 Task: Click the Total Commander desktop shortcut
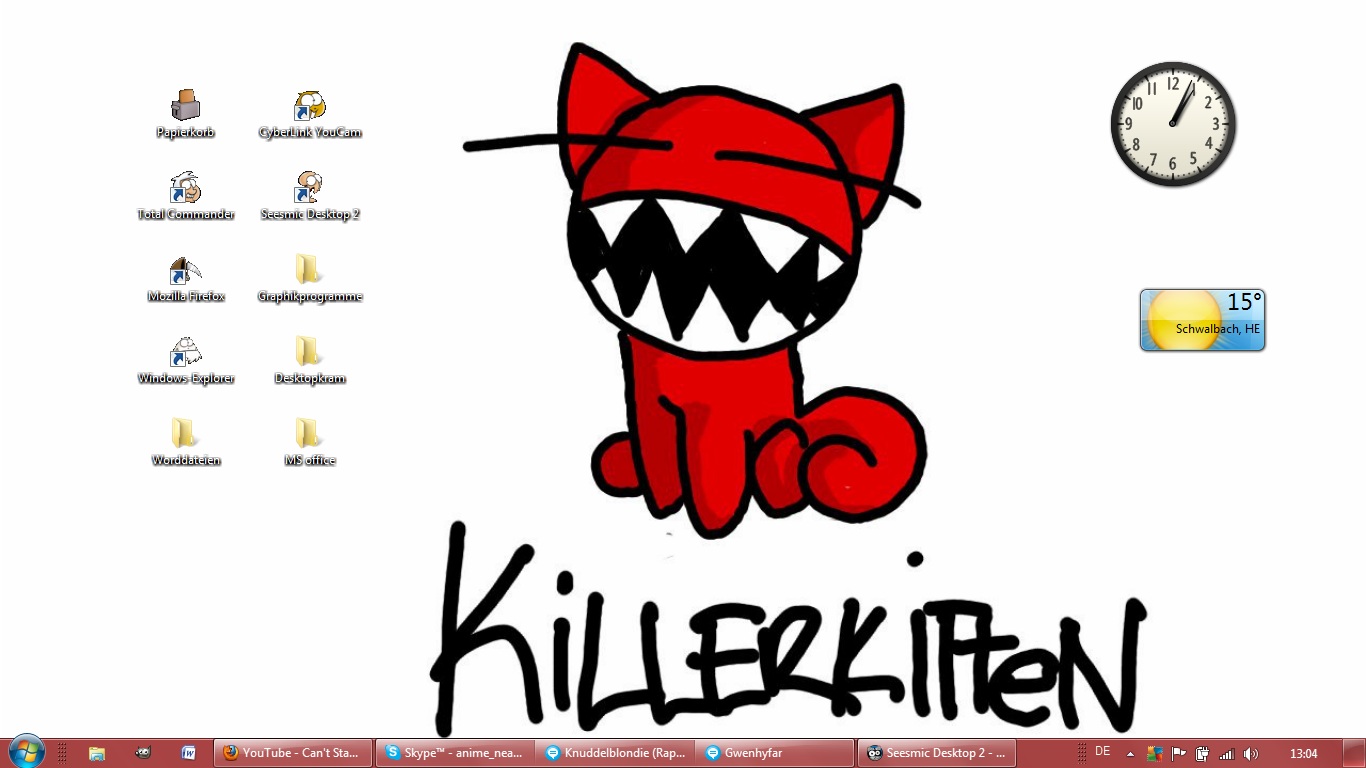pos(185,188)
